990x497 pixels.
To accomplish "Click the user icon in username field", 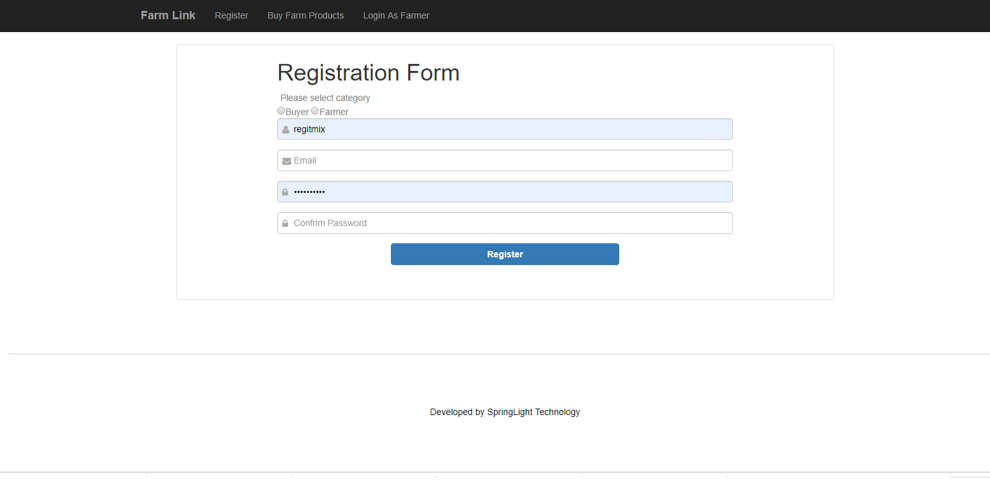I will (285, 129).
